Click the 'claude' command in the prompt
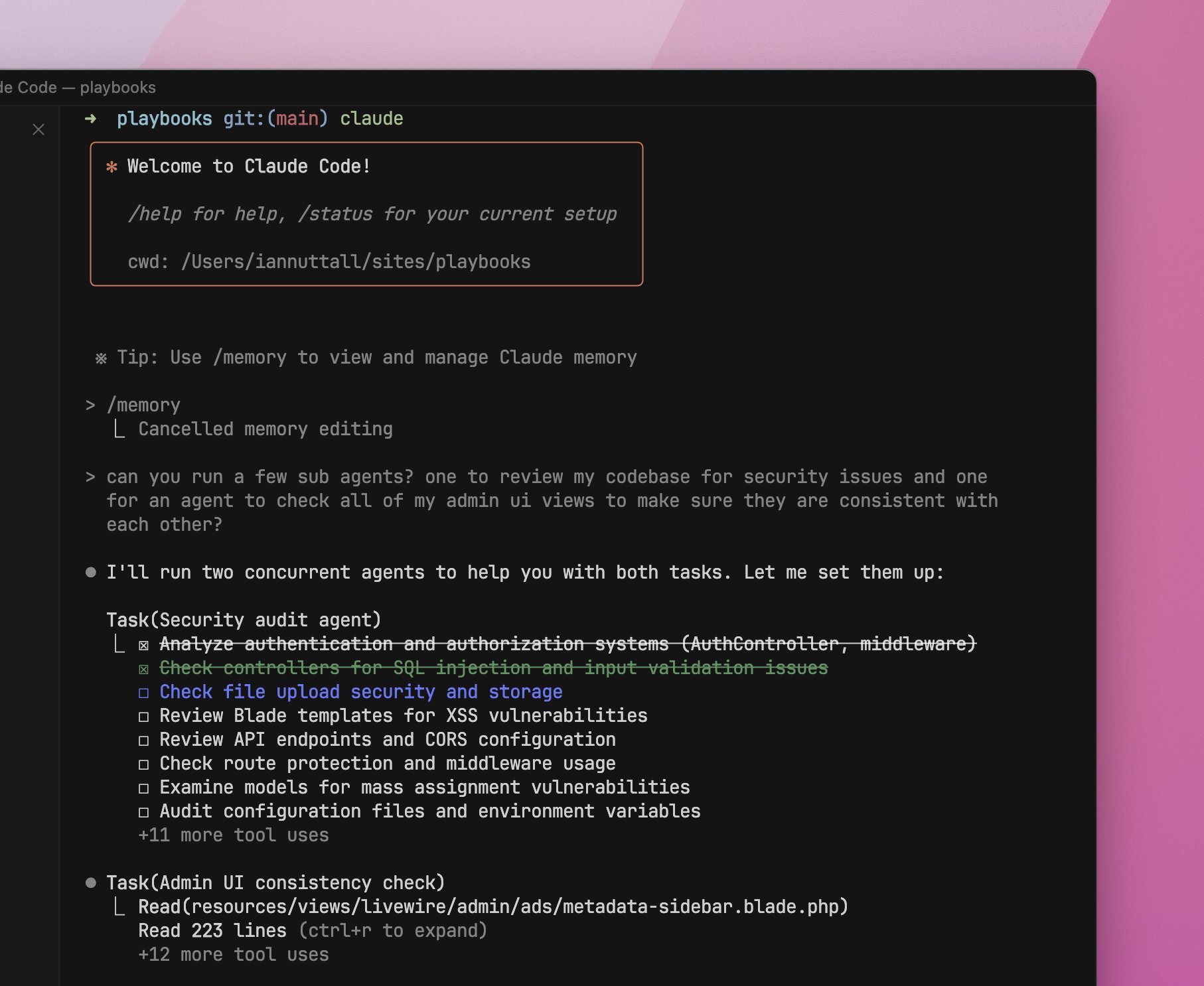The width and height of the screenshot is (1204, 986). (372, 119)
